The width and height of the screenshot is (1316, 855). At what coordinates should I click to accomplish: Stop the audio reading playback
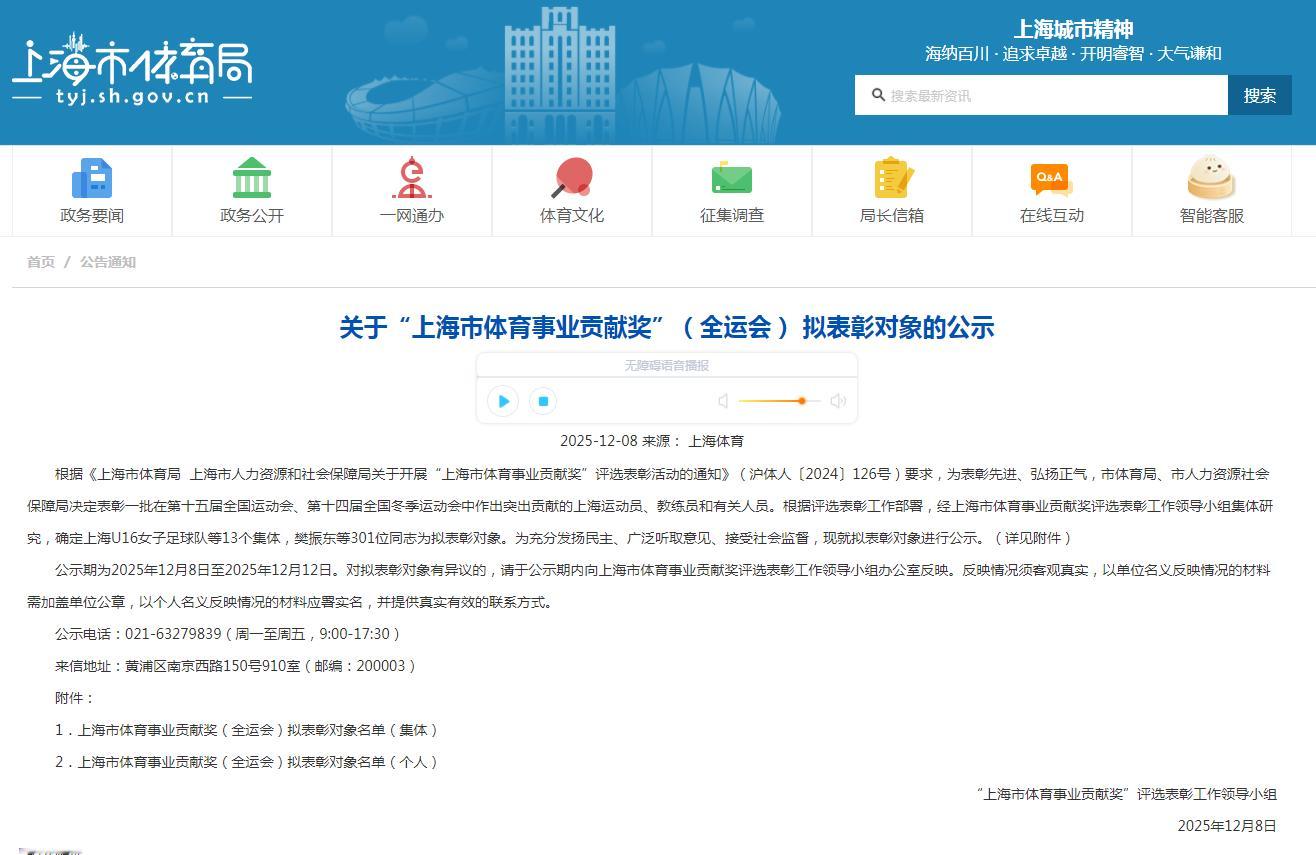(543, 401)
